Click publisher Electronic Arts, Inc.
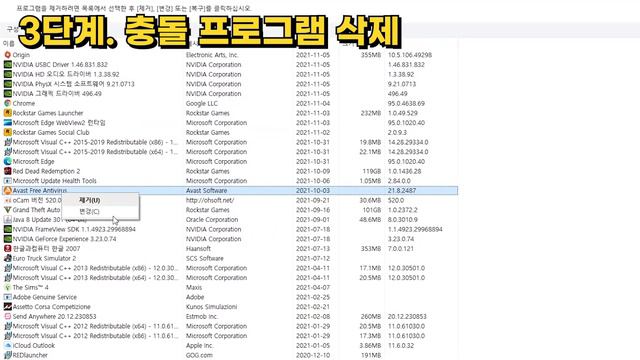The height and width of the screenshot is (360, 640). click(x=212, y=55)
